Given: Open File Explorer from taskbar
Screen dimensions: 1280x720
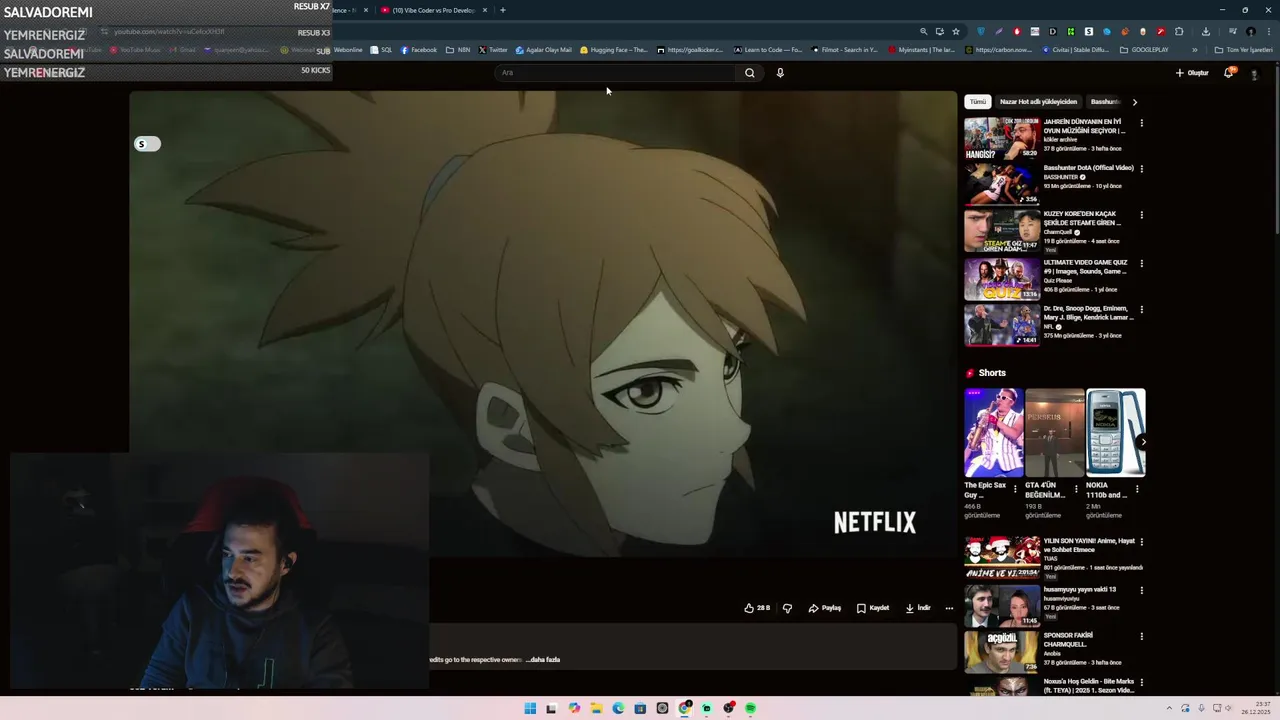Looking at the screenshot, I should 596,708.
